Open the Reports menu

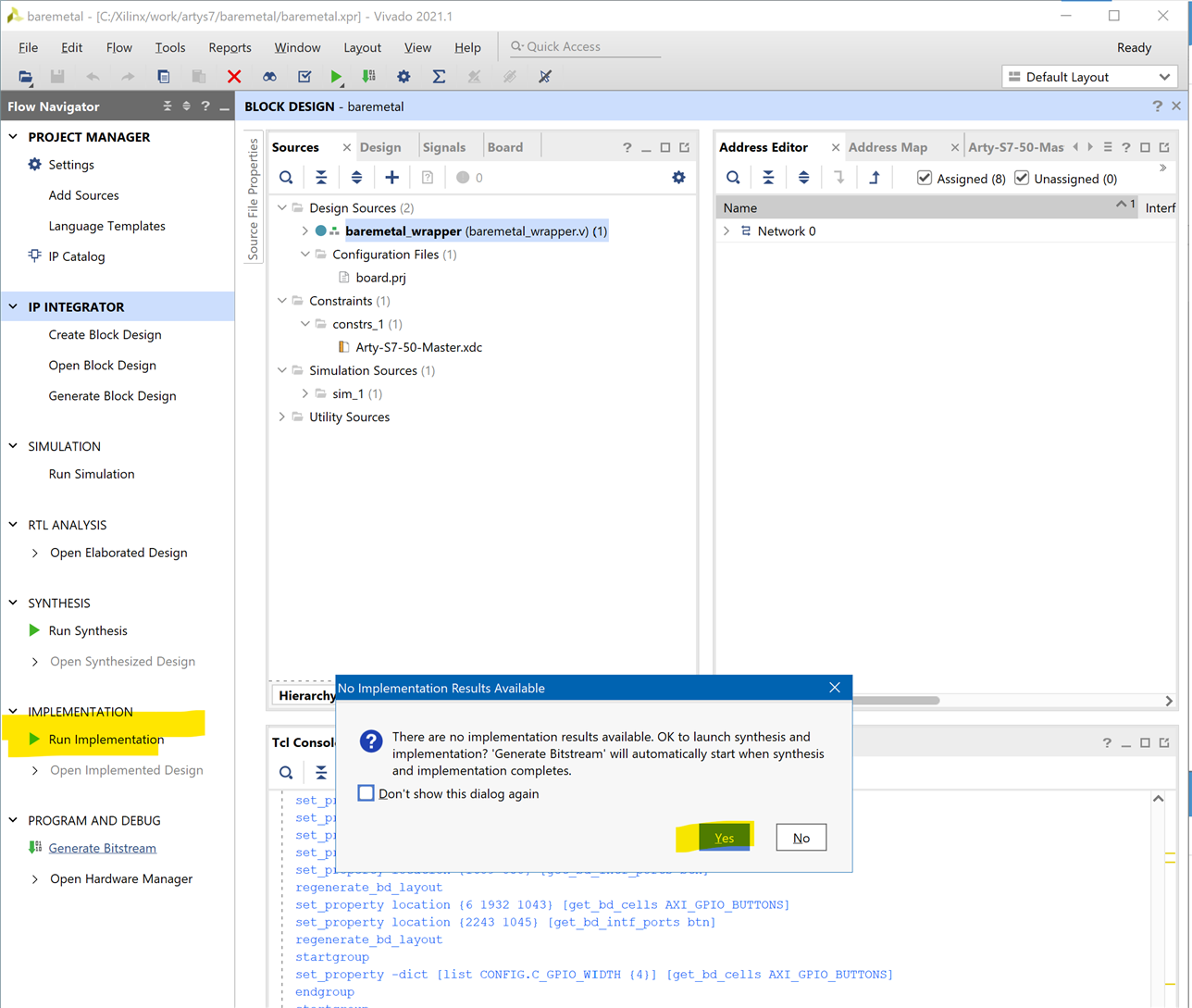click(x=230, y=47)
